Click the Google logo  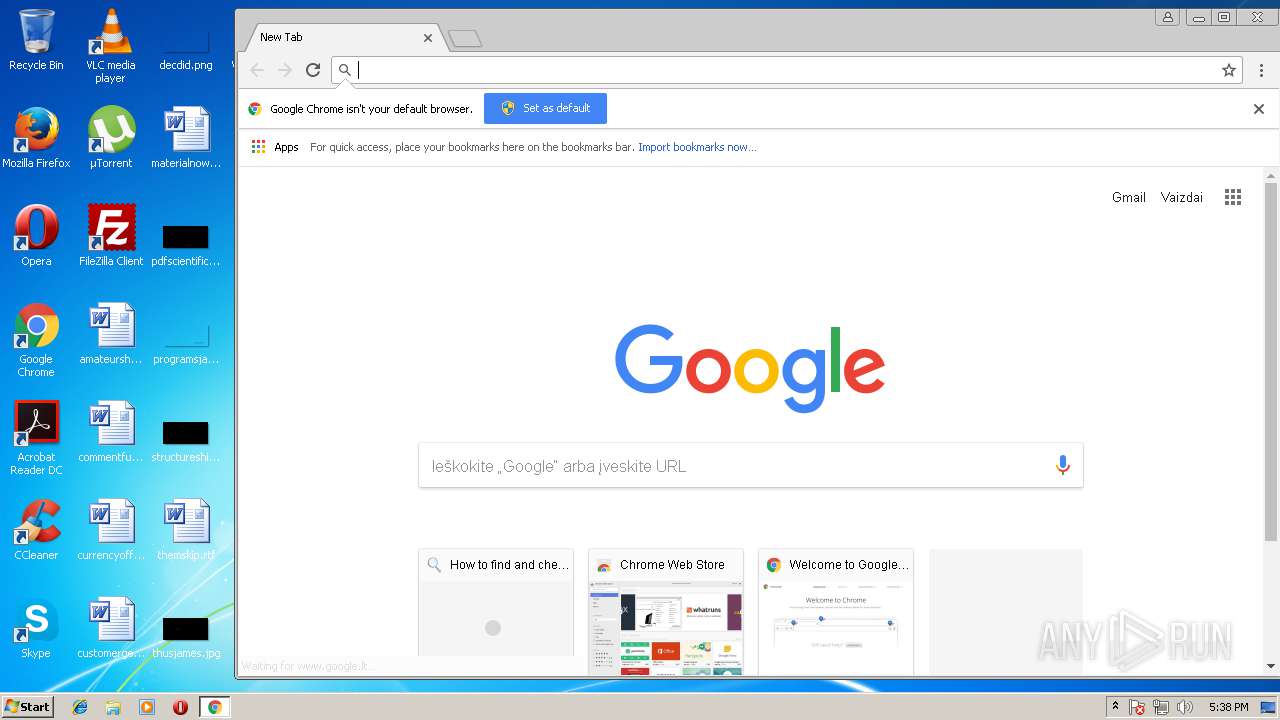(750, 367)
